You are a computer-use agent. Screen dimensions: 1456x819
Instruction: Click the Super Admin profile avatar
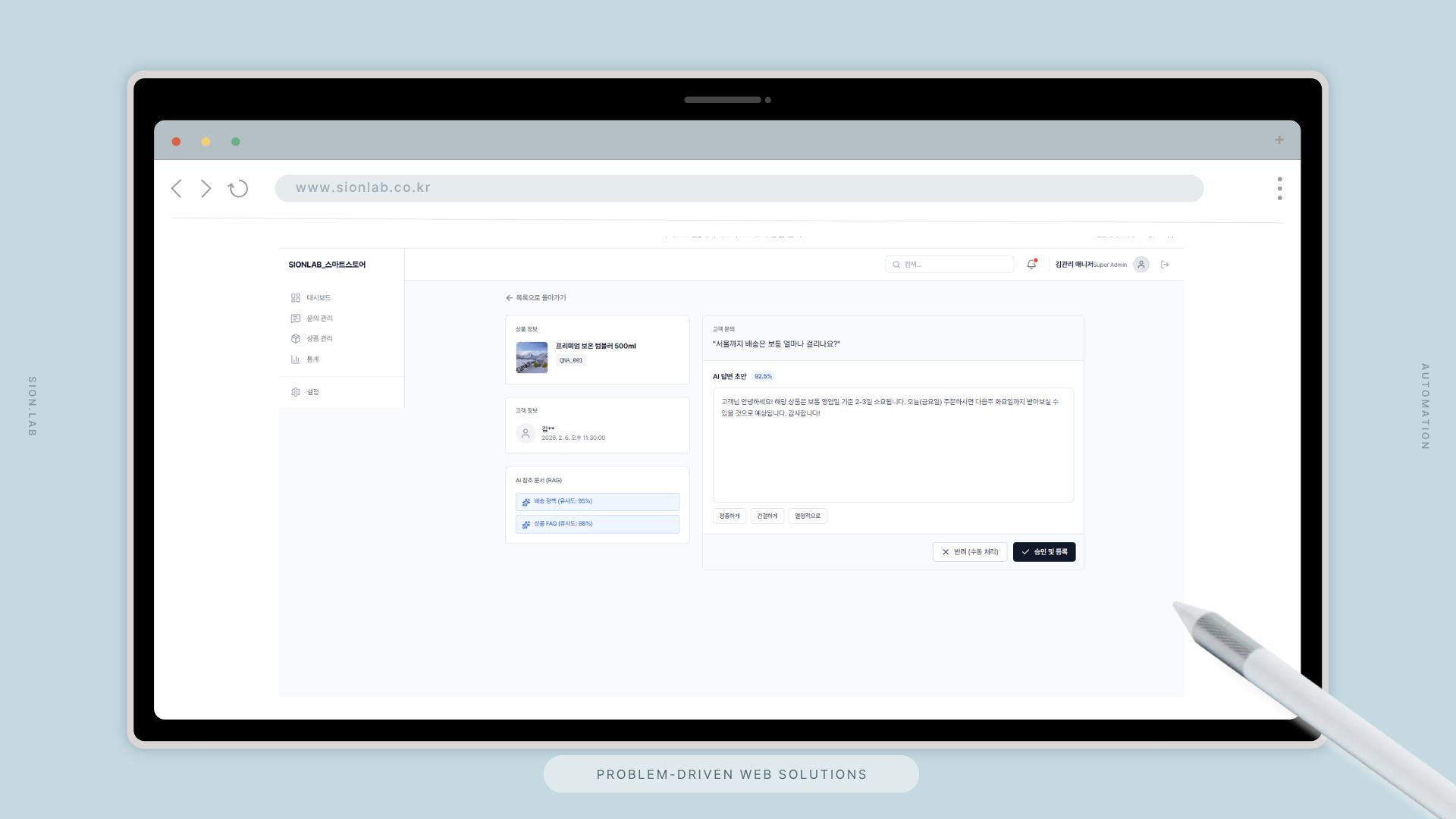click(1141, 265)
